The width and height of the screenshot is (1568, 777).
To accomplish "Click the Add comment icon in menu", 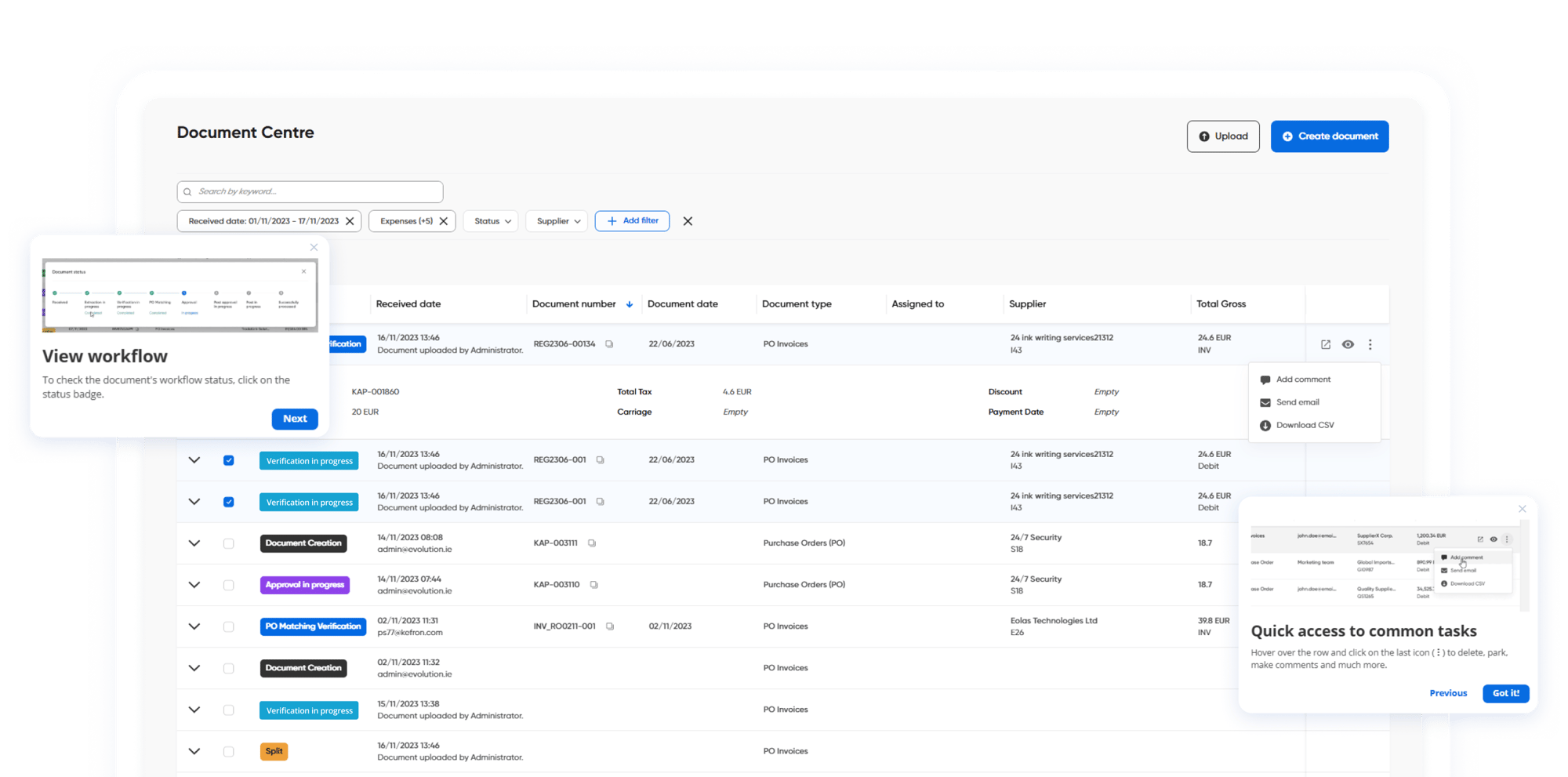I will (1265, 379).
